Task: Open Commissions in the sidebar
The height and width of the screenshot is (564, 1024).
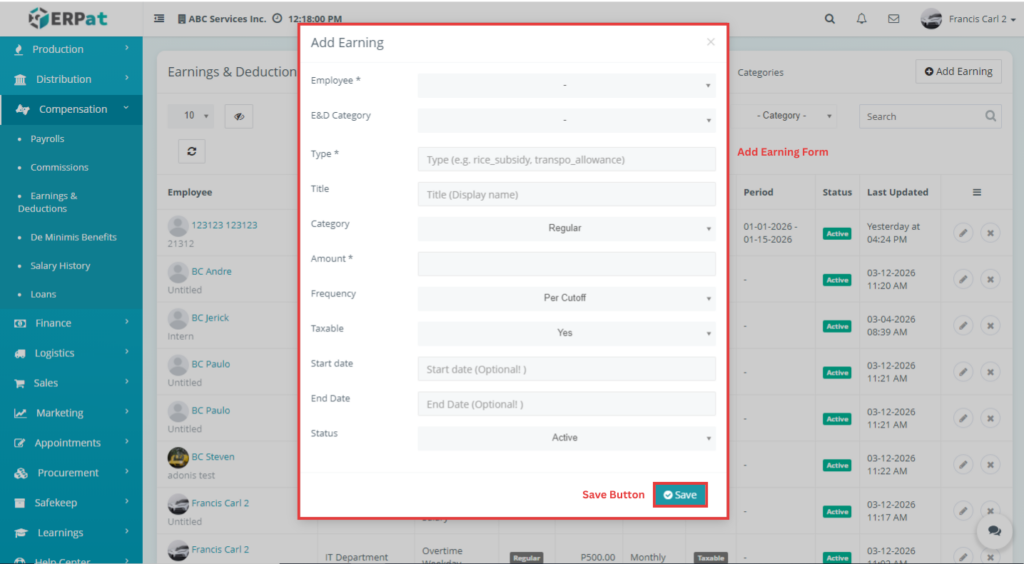Action: point(59,168)
